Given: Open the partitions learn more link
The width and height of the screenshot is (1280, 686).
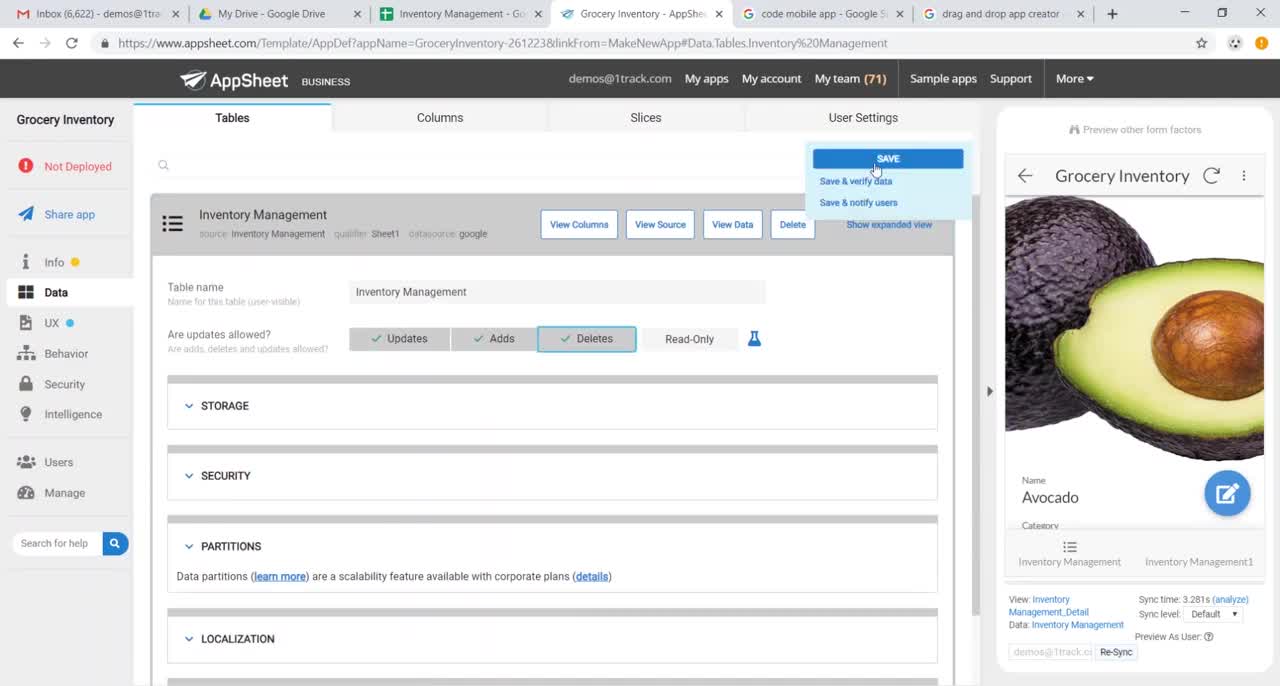Looking at the screenshot, I should pyautogui.click(x=280, y=576).
